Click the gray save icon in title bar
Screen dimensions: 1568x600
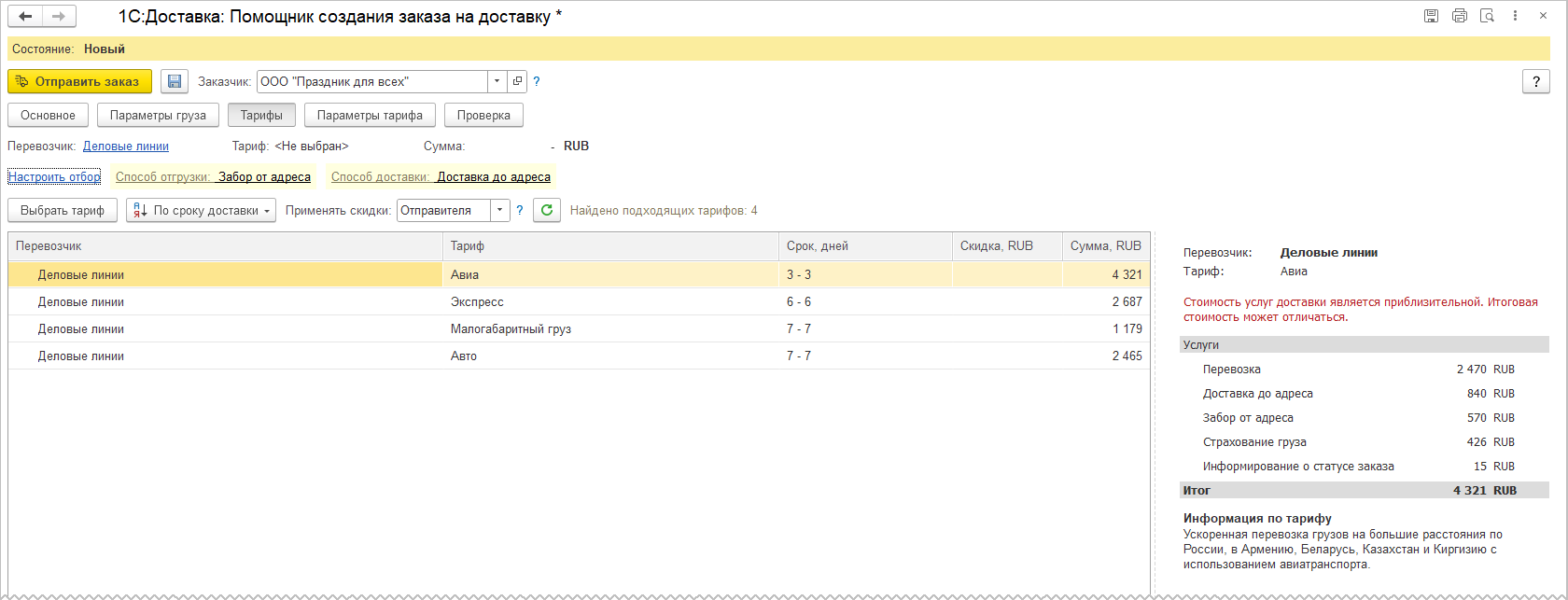[1431, 16]
